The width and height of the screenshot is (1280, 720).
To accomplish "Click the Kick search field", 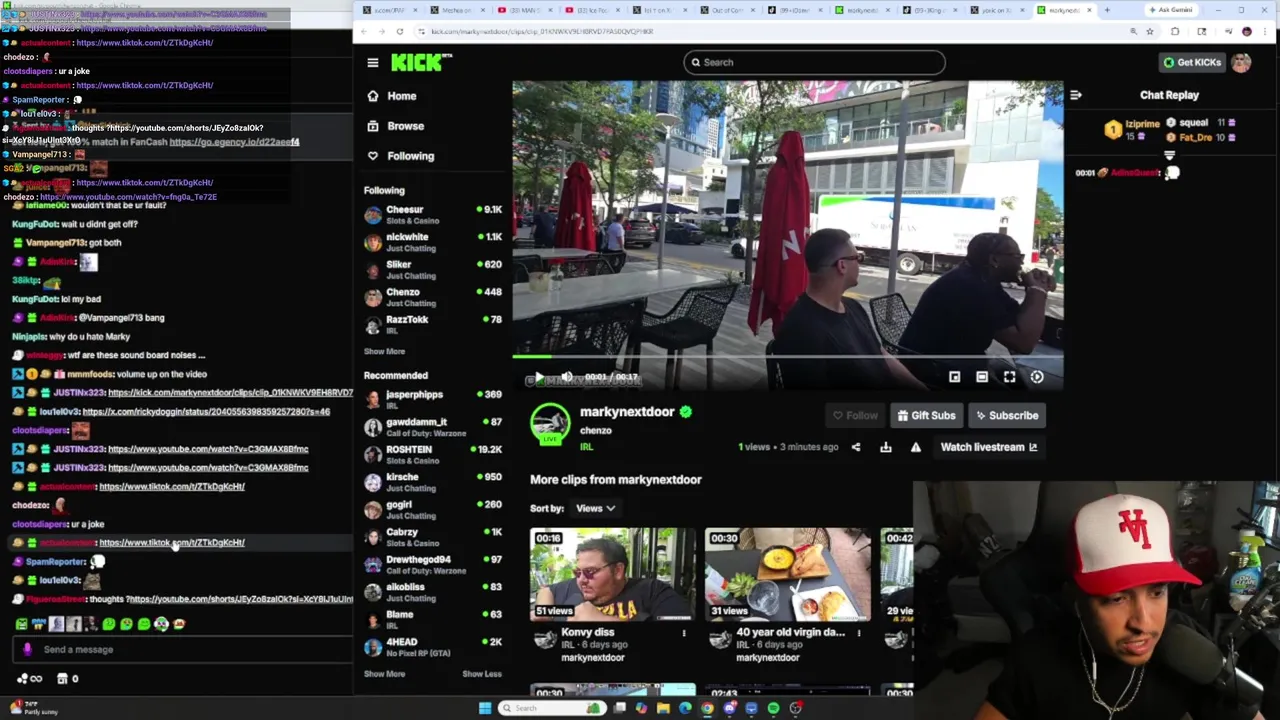I will click(x=814, y=62).
